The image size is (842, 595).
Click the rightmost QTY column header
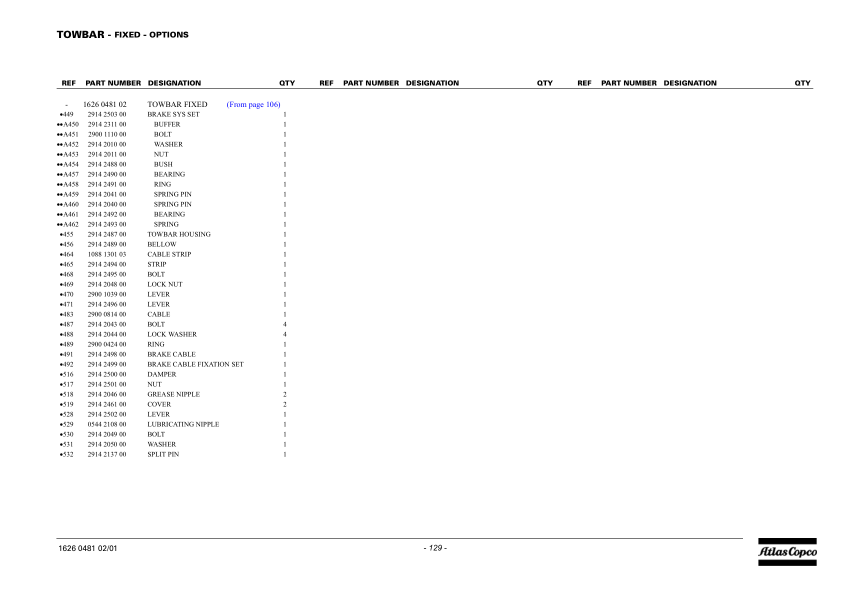coord(802,83)
